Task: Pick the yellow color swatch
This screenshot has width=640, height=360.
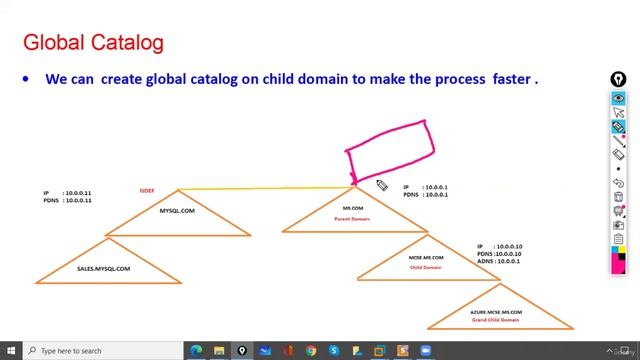Action: [x=622, y=249]
